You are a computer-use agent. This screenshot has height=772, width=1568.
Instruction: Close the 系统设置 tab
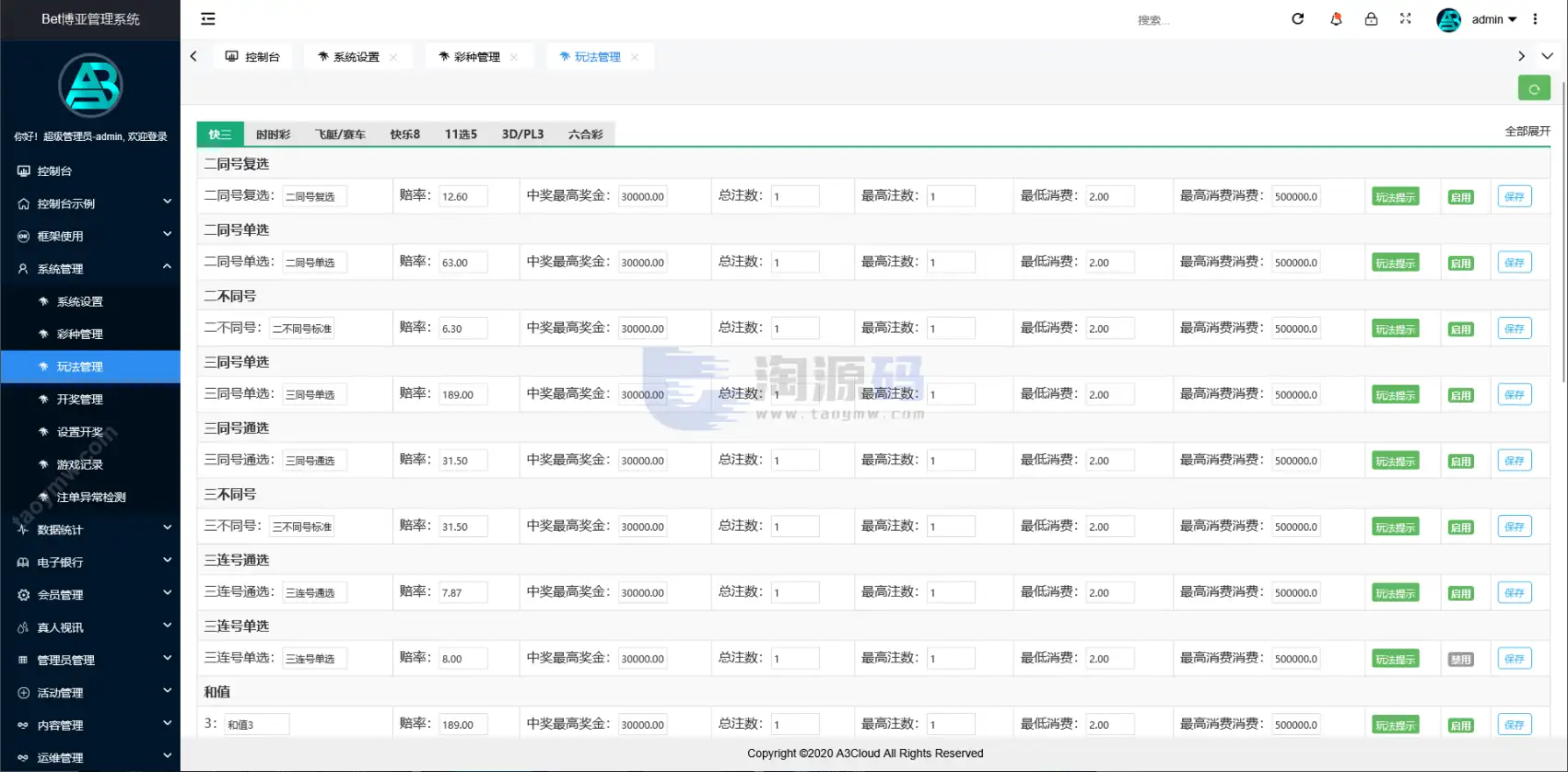[x=393, y=57]
